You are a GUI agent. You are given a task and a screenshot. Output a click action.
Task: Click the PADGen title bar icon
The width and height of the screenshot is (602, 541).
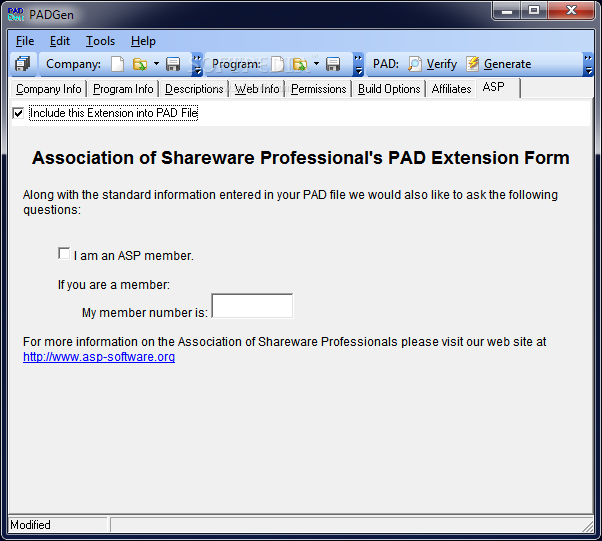(16, 14)
